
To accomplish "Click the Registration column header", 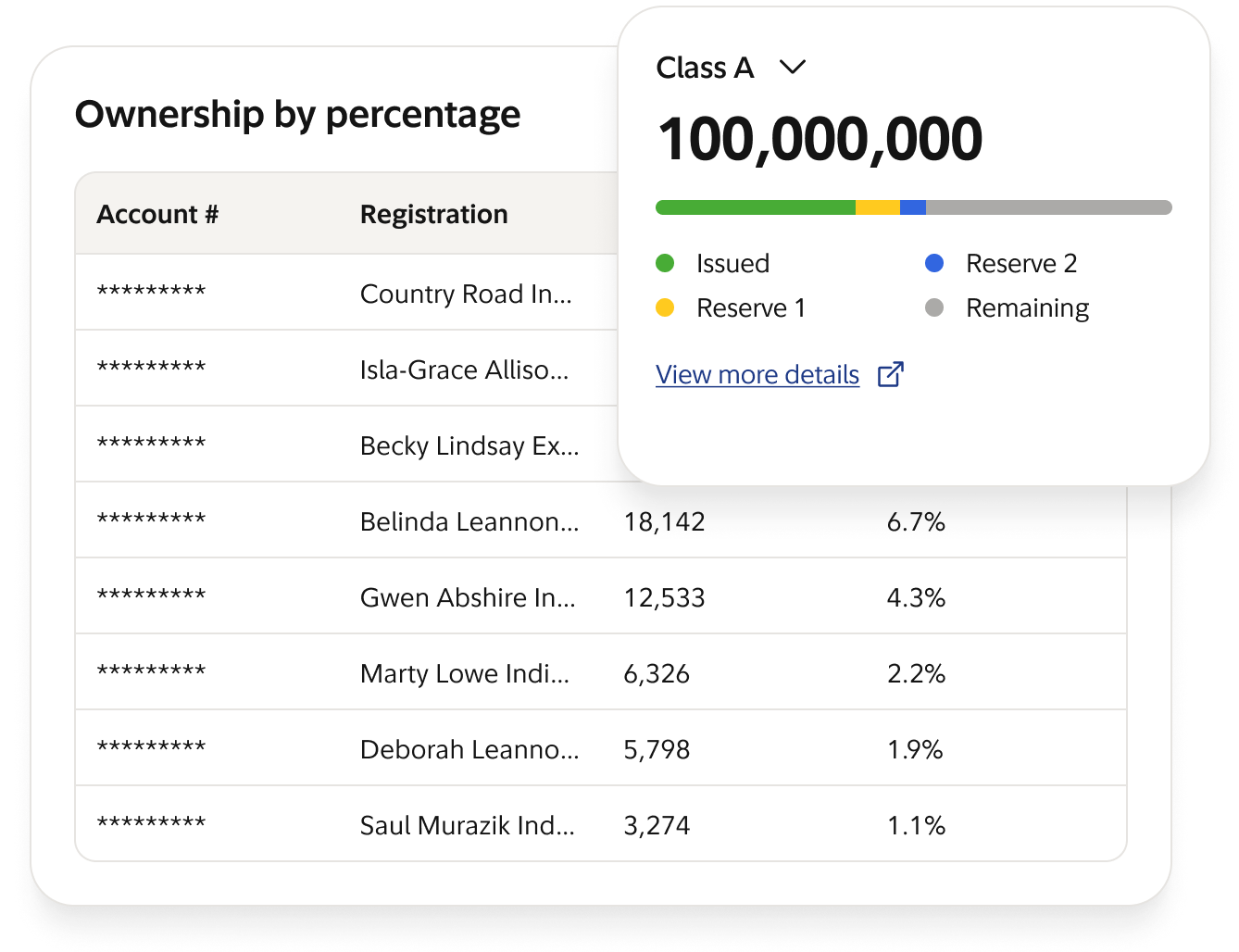I will click(x=433, y=214).
